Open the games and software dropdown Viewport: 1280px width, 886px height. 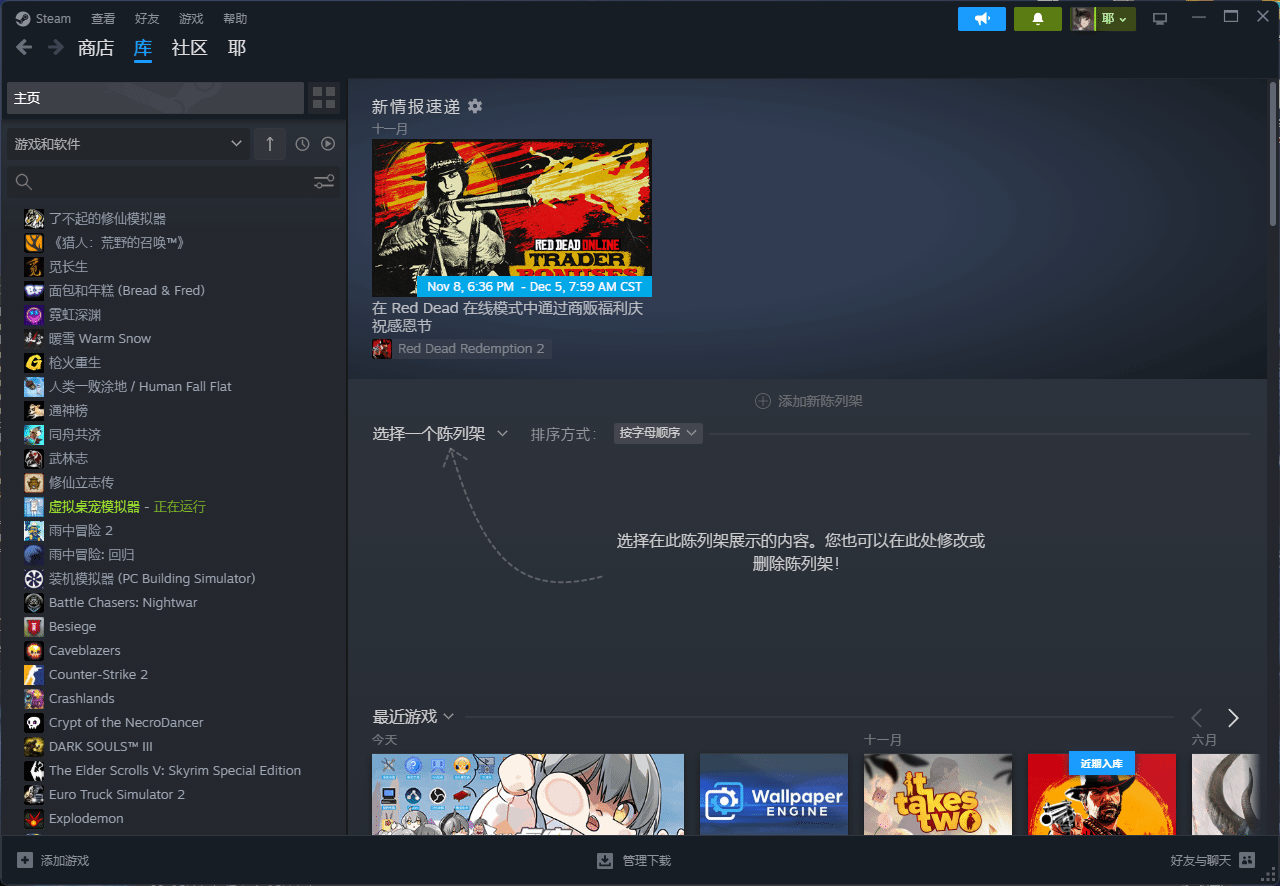[128, 144]
